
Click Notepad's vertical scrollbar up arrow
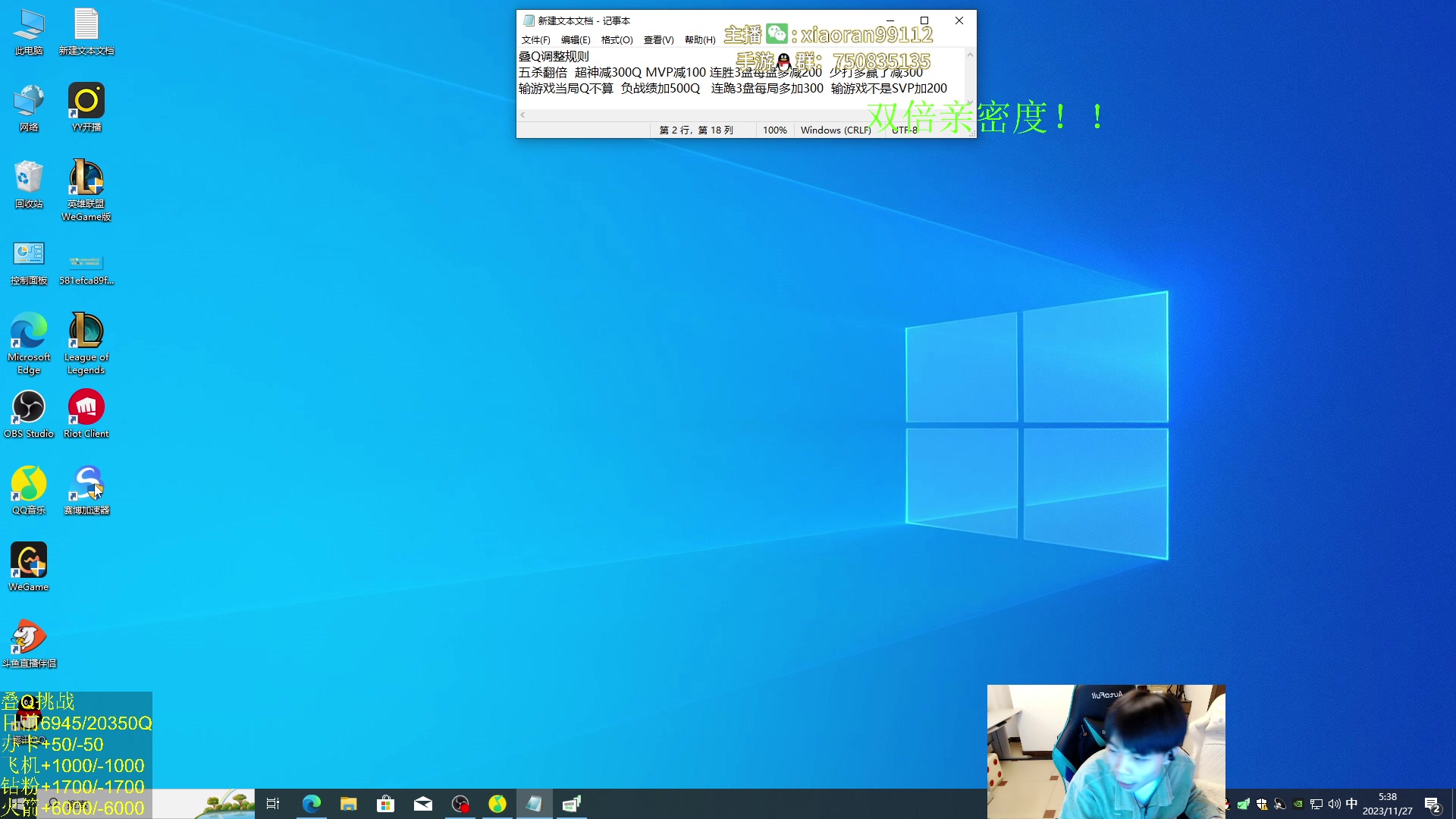point(970,55)
